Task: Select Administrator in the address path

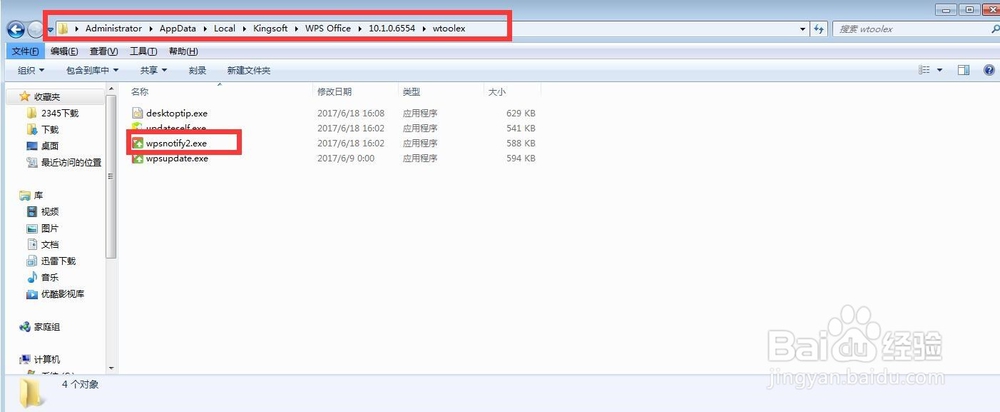Action: [x=114, y=29]
